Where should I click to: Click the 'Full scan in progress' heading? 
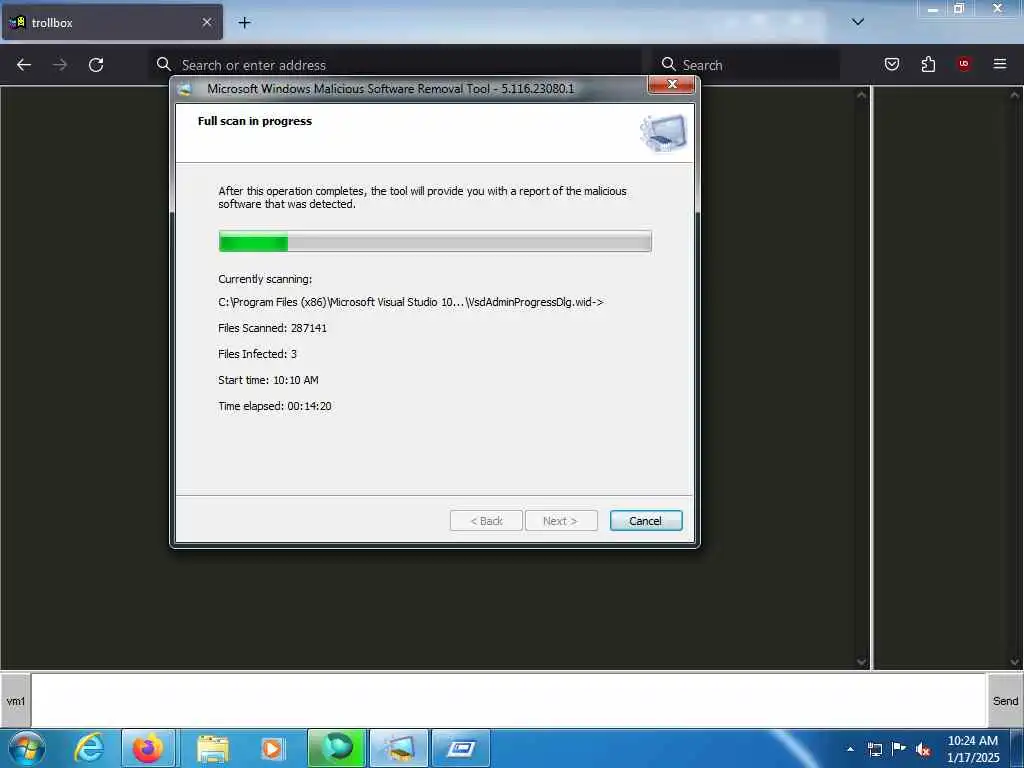pos(255,121)
